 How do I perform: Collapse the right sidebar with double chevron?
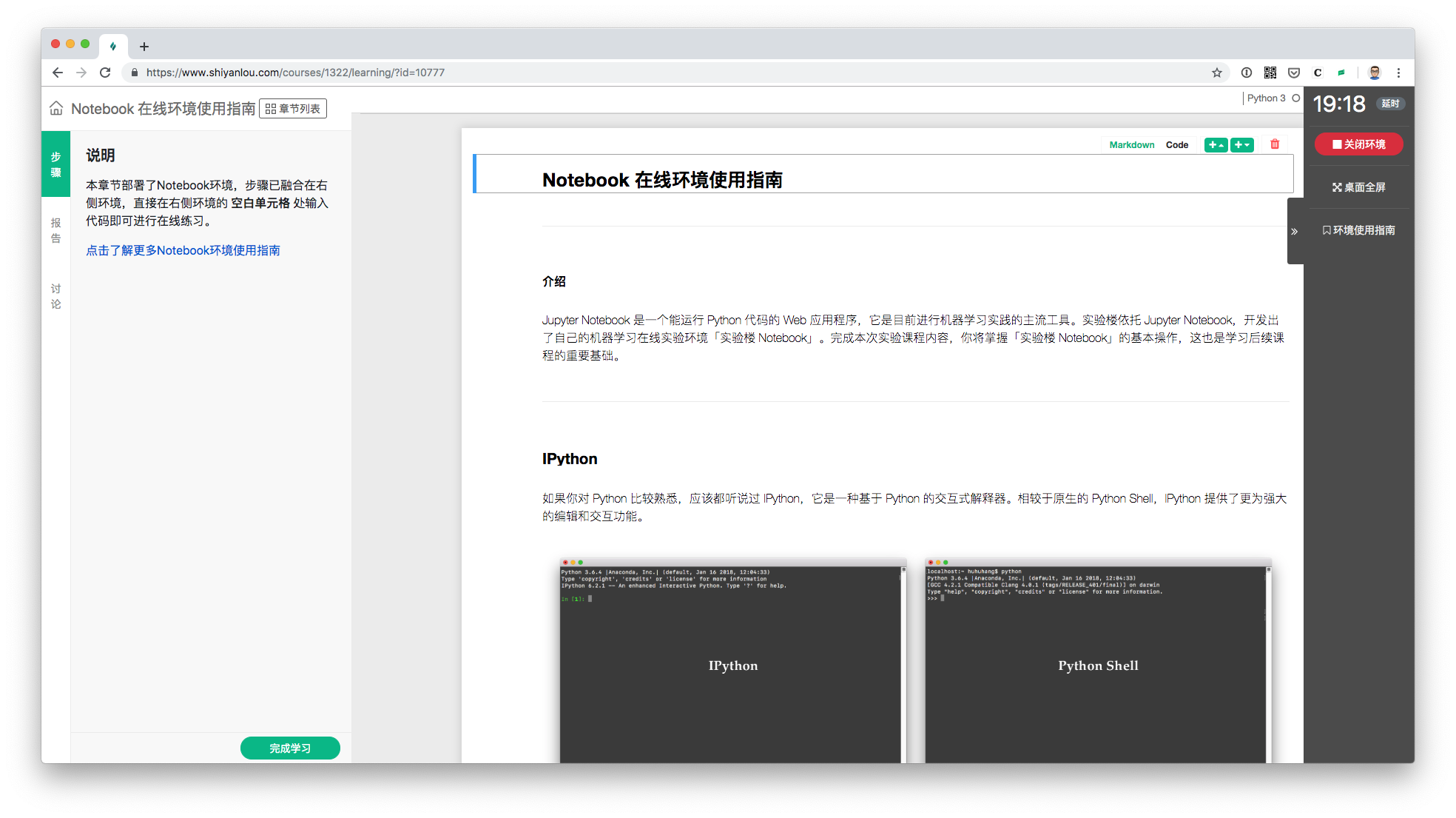[1295, 232]
